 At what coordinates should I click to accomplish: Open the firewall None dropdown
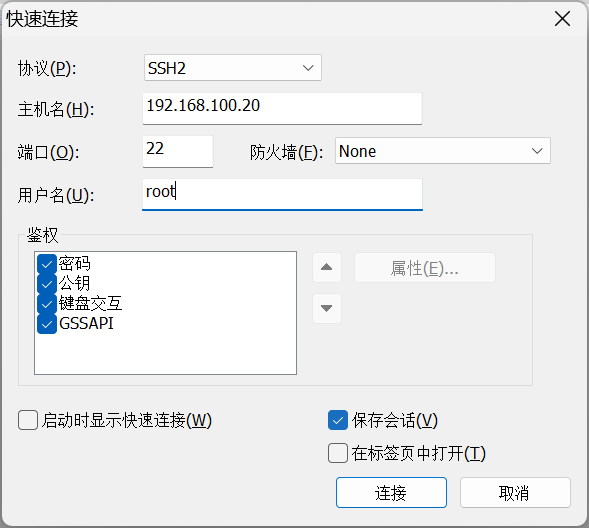(x=443, y=151)
